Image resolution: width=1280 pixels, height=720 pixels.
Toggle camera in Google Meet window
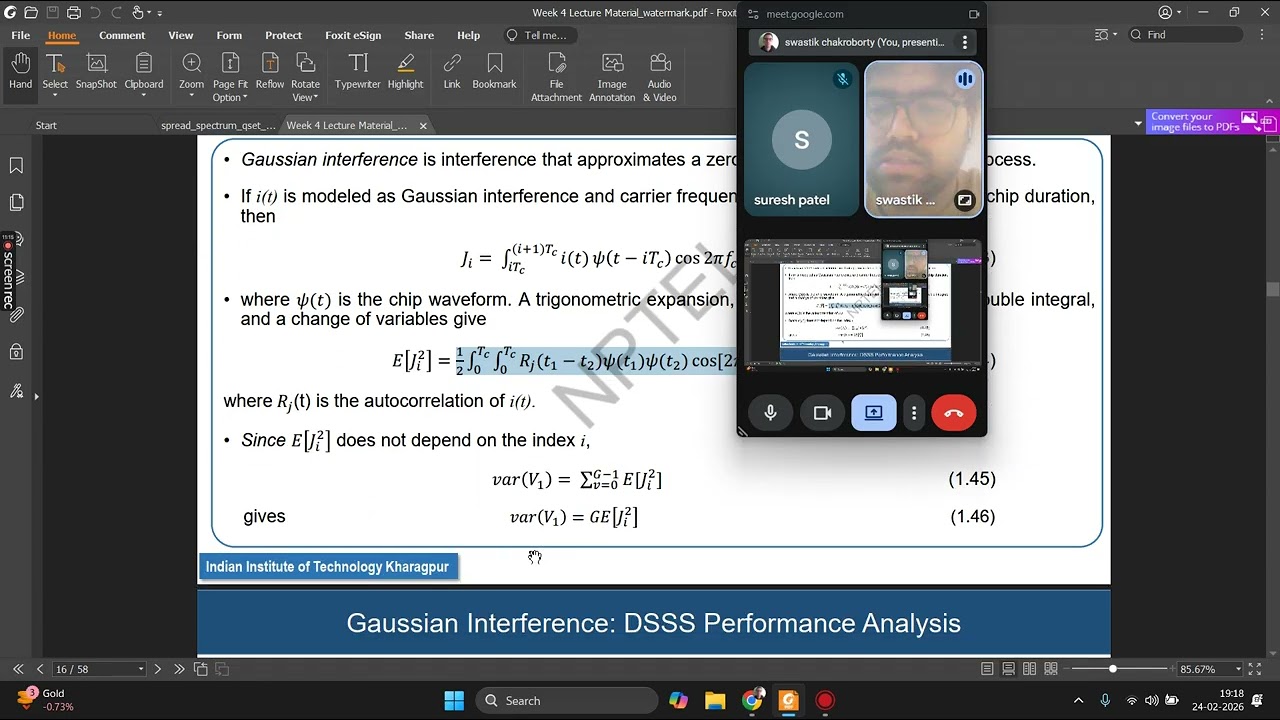pyautogui.click(x=822, y=413)
